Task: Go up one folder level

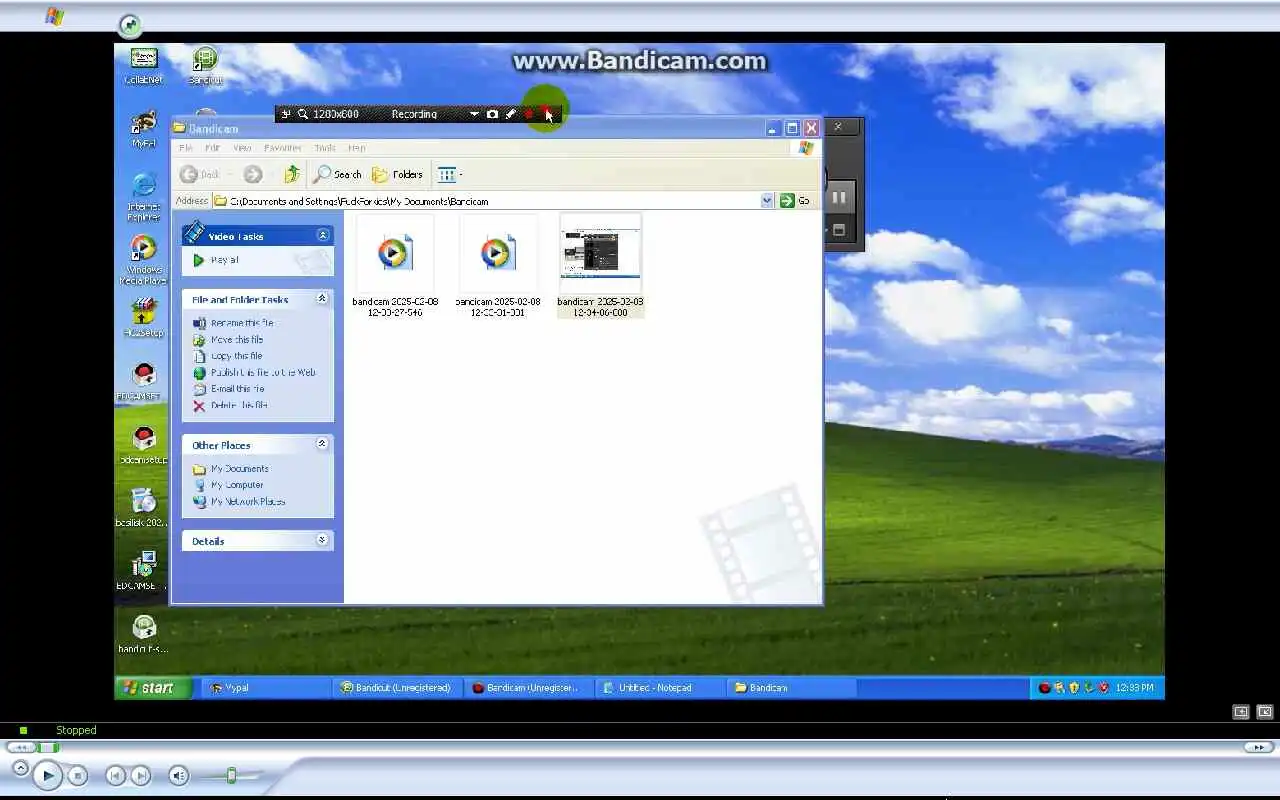Action: click(292, 174)
